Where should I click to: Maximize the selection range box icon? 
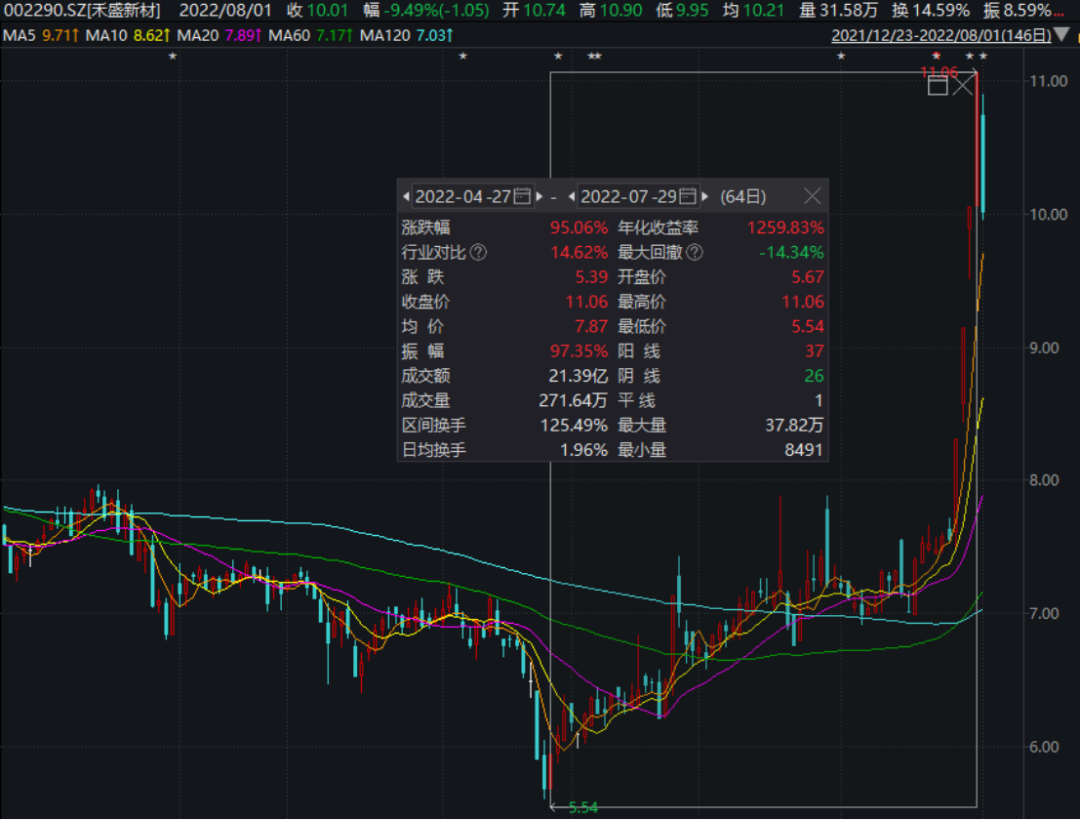click(938, 86)
